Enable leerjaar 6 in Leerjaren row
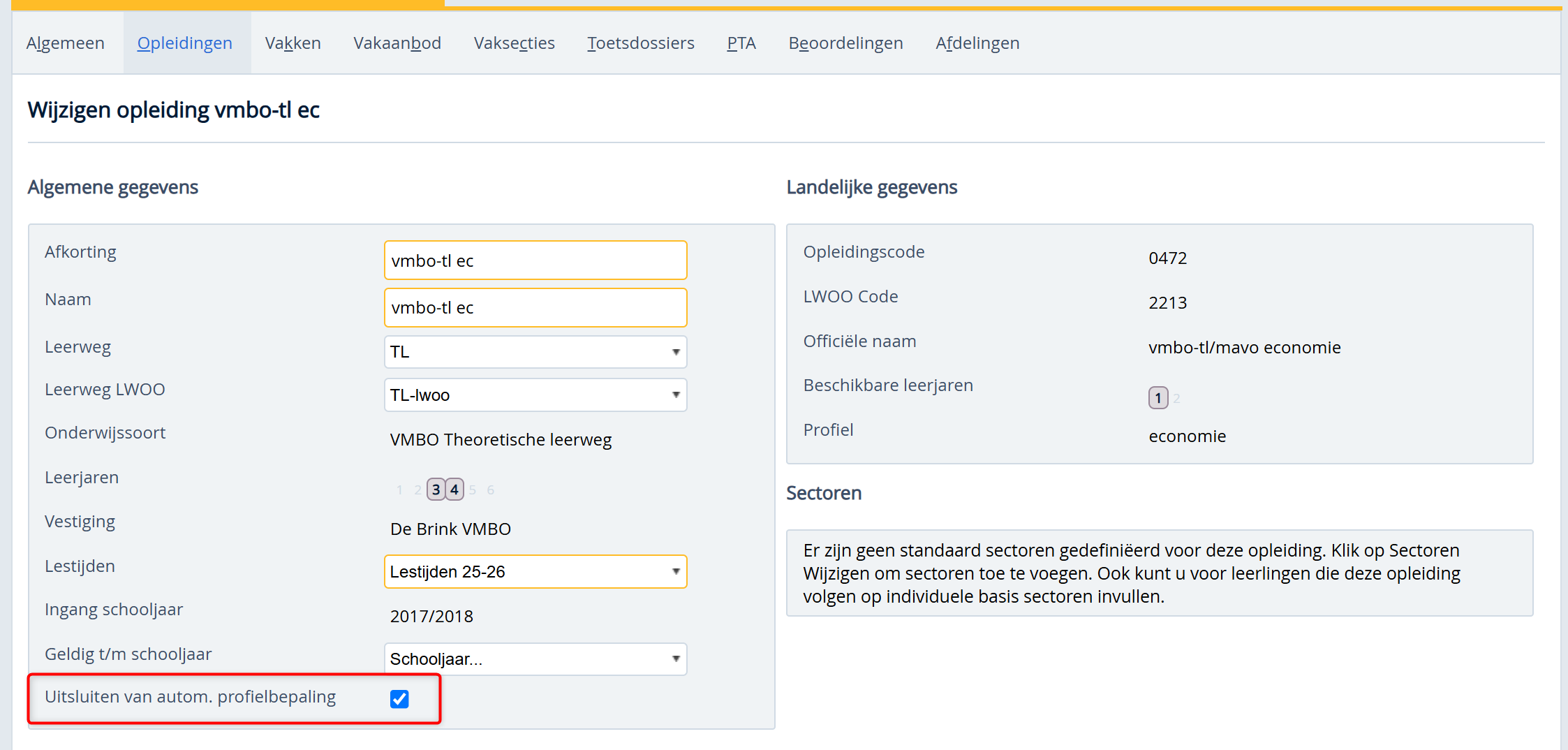This screenshot has width=1568, height=750. (x=491, y=490)
